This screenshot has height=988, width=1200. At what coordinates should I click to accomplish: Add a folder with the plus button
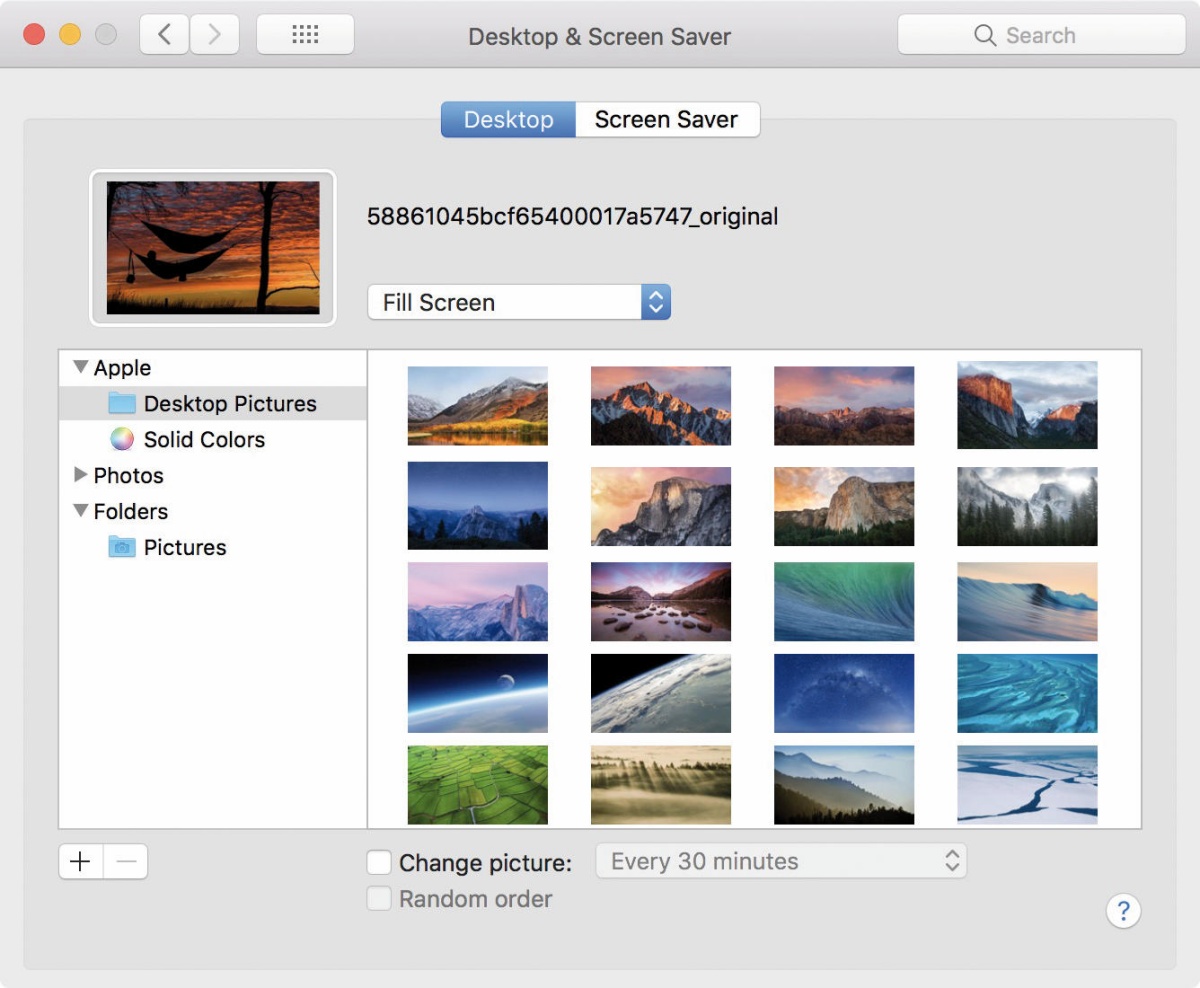pyautogui.click(x=81, y=861)
